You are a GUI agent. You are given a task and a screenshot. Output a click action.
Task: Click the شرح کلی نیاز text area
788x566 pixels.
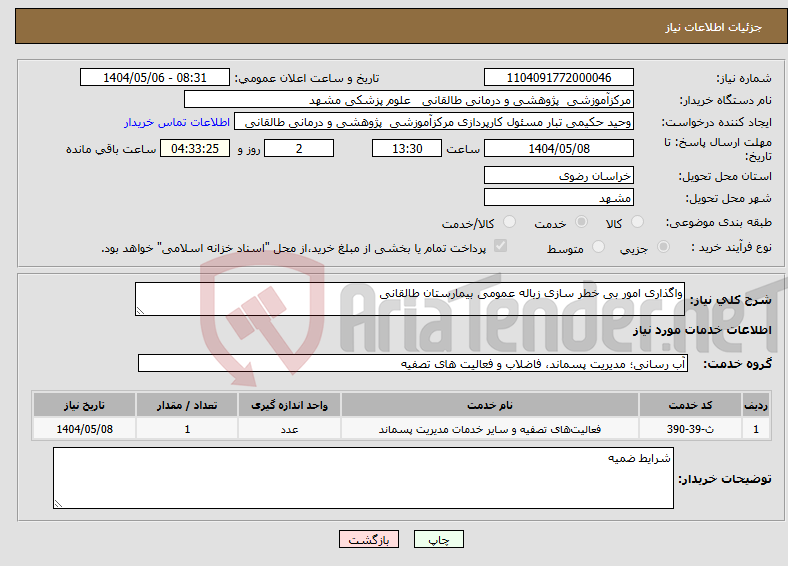(x=410, y=299)
